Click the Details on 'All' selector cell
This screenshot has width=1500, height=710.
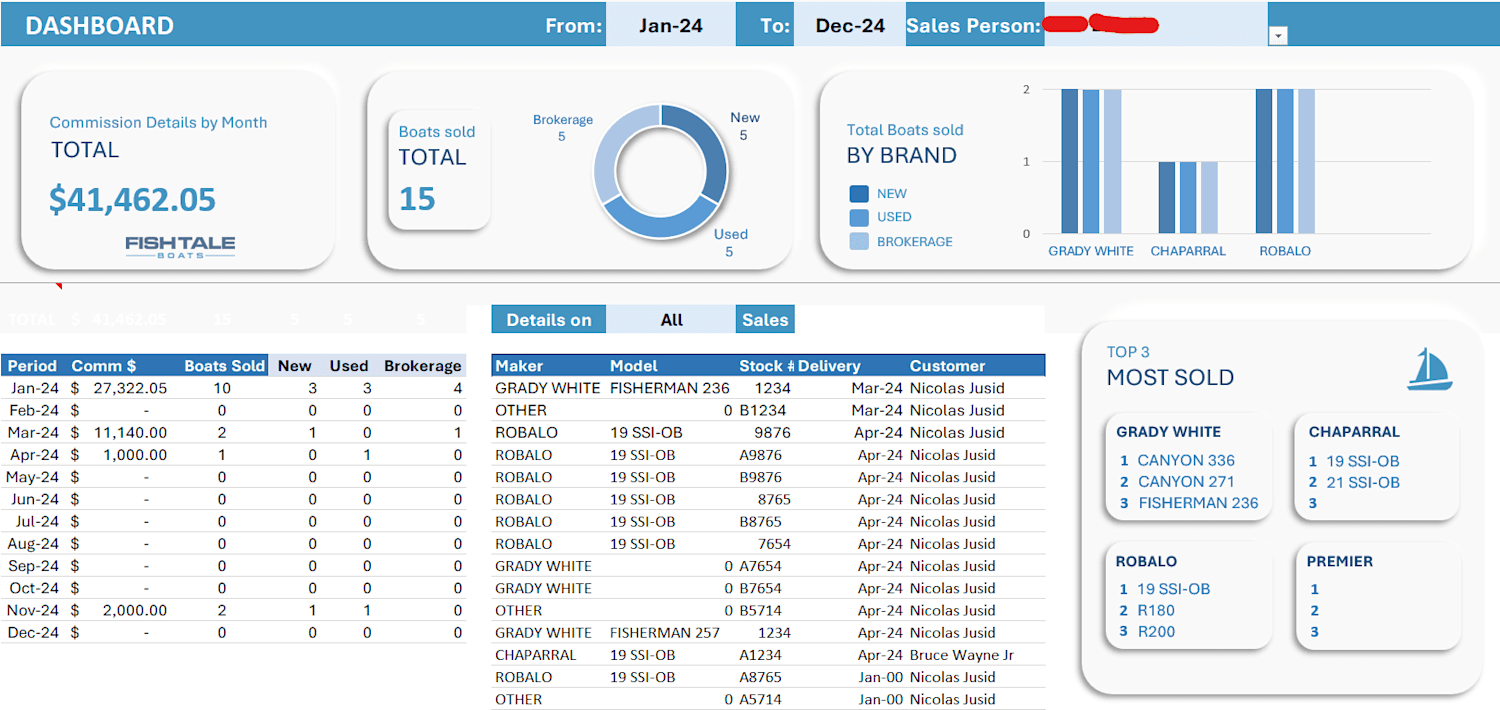click(671, 320)
